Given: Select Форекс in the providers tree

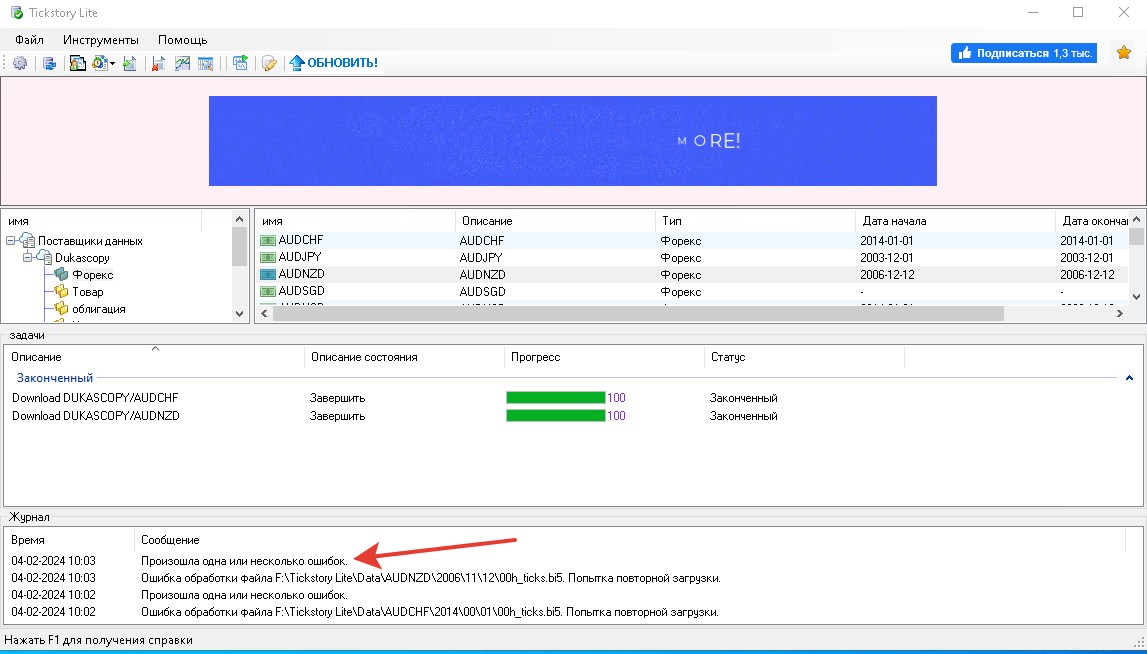Looking at the screenshot, I should [x=93, y=275].
